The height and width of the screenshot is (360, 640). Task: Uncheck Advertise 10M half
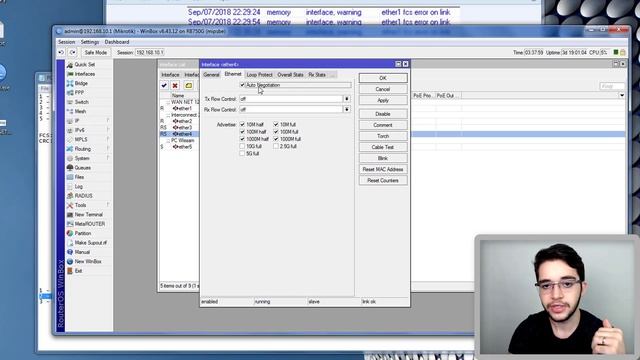click(x=242, y=124)
